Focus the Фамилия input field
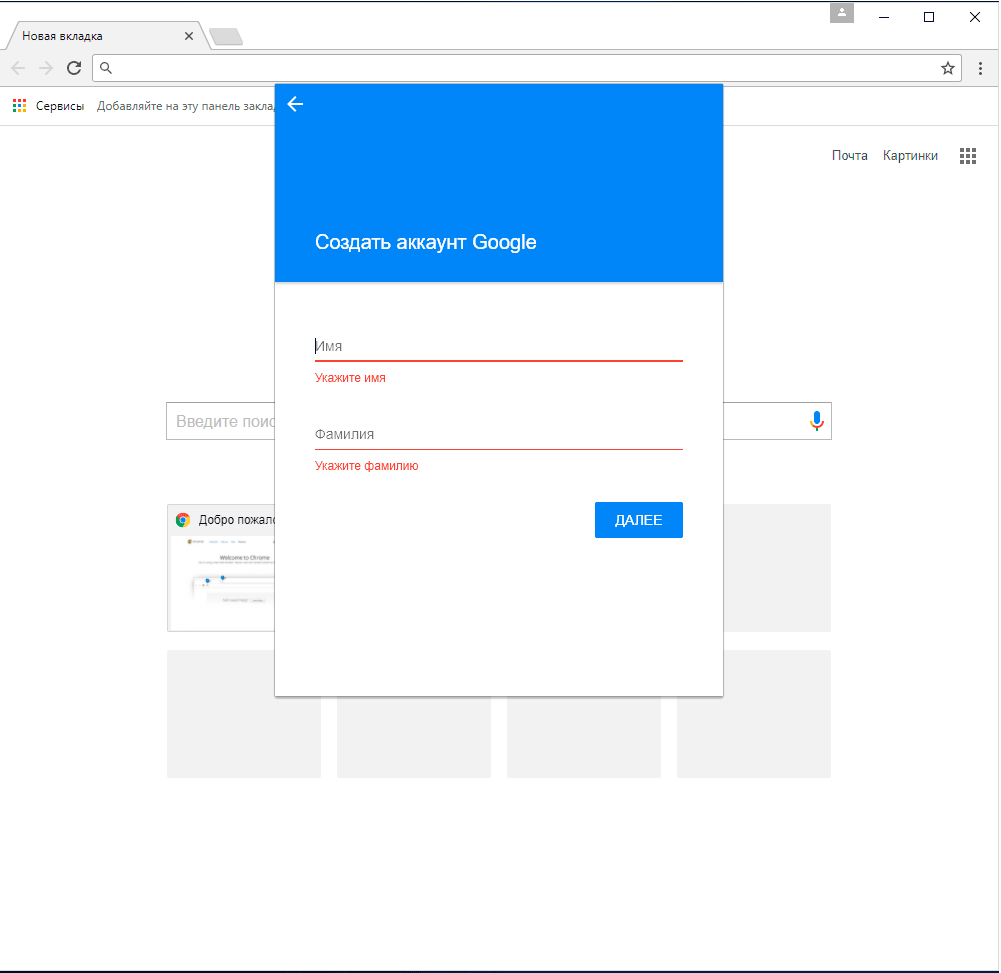 point(498,435)
